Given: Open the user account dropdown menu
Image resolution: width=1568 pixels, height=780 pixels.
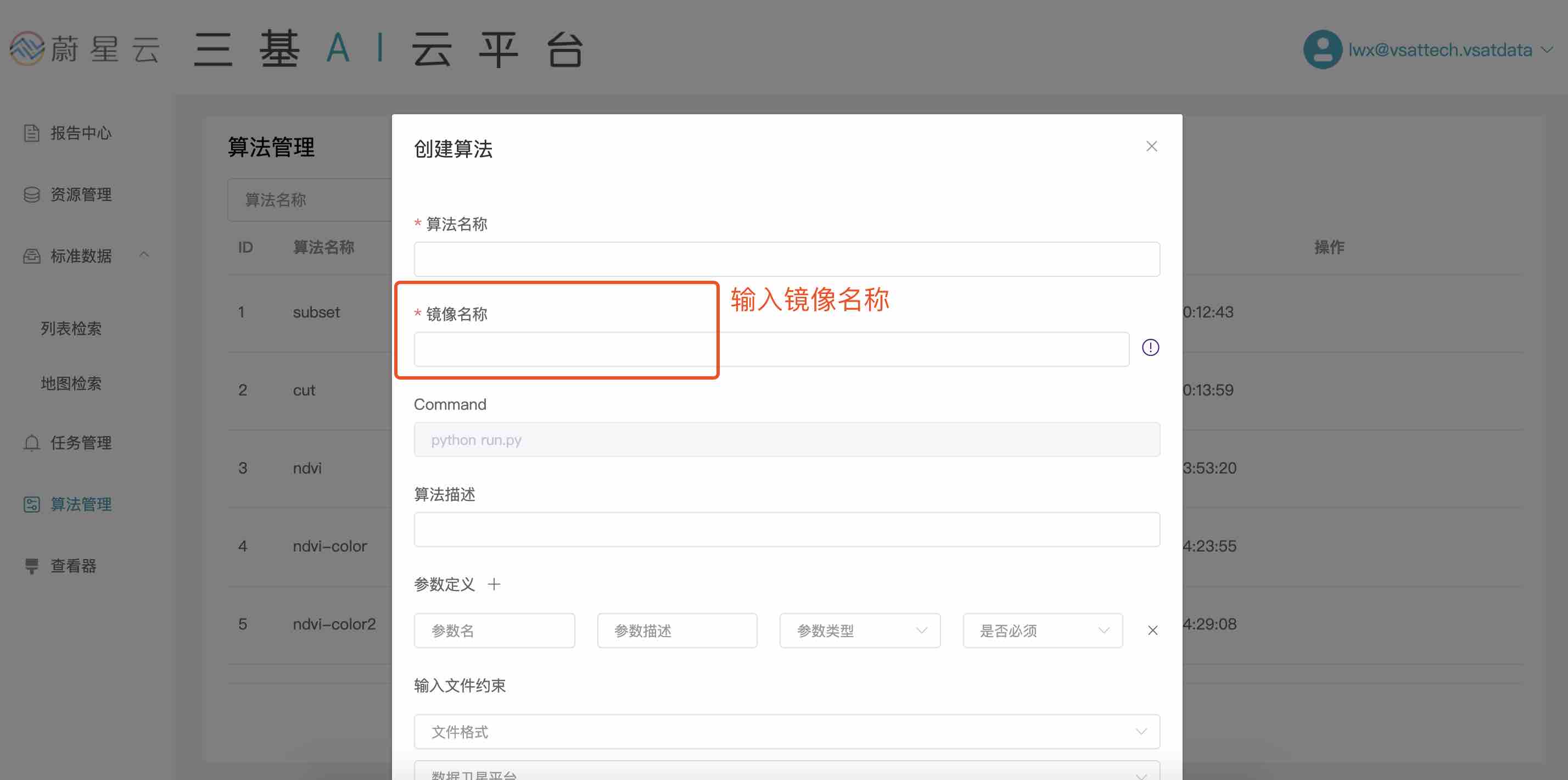Looking at the screenshot, I should coord(1548,50).
